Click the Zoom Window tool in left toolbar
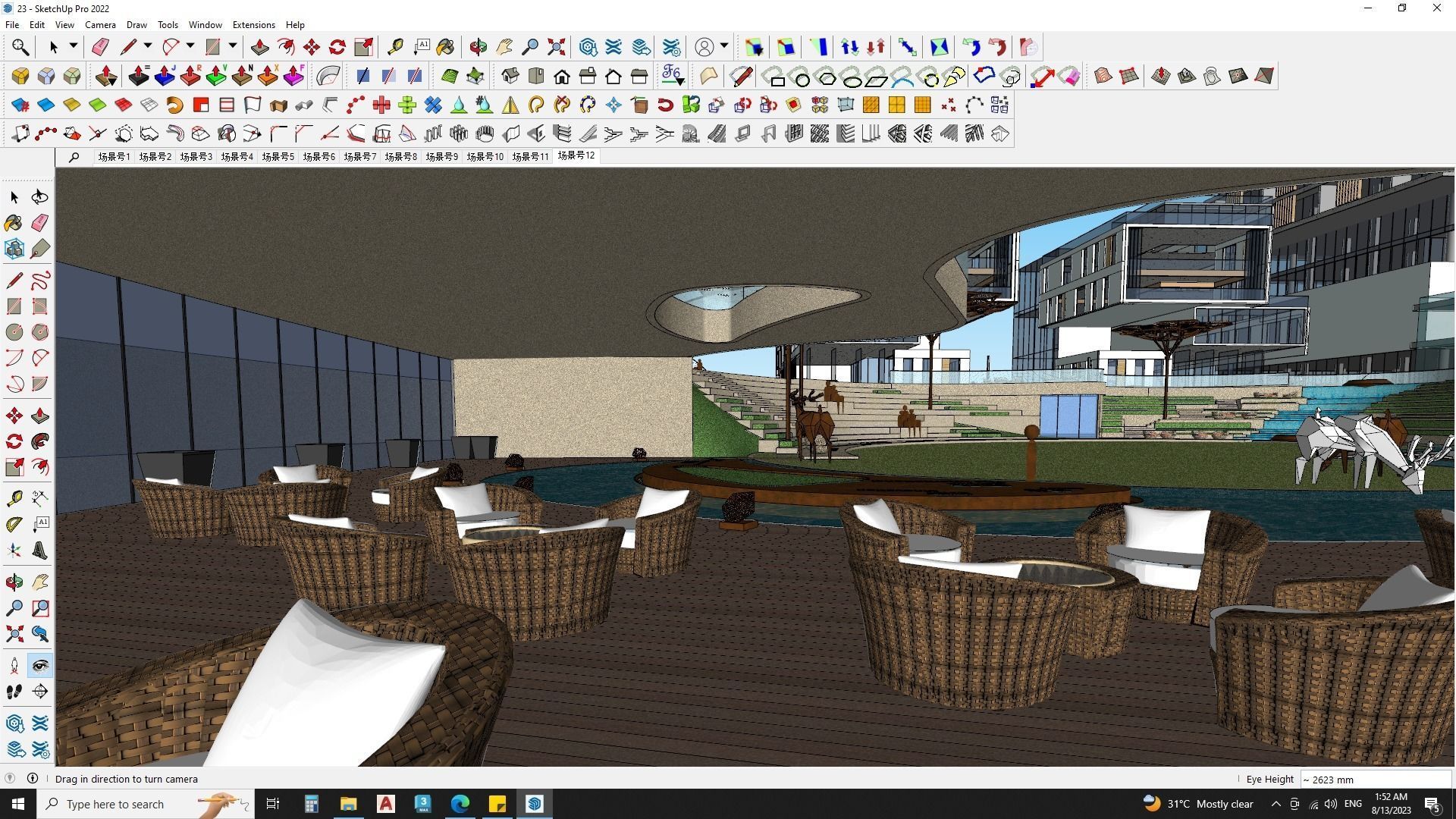 [x=40, y=608]
